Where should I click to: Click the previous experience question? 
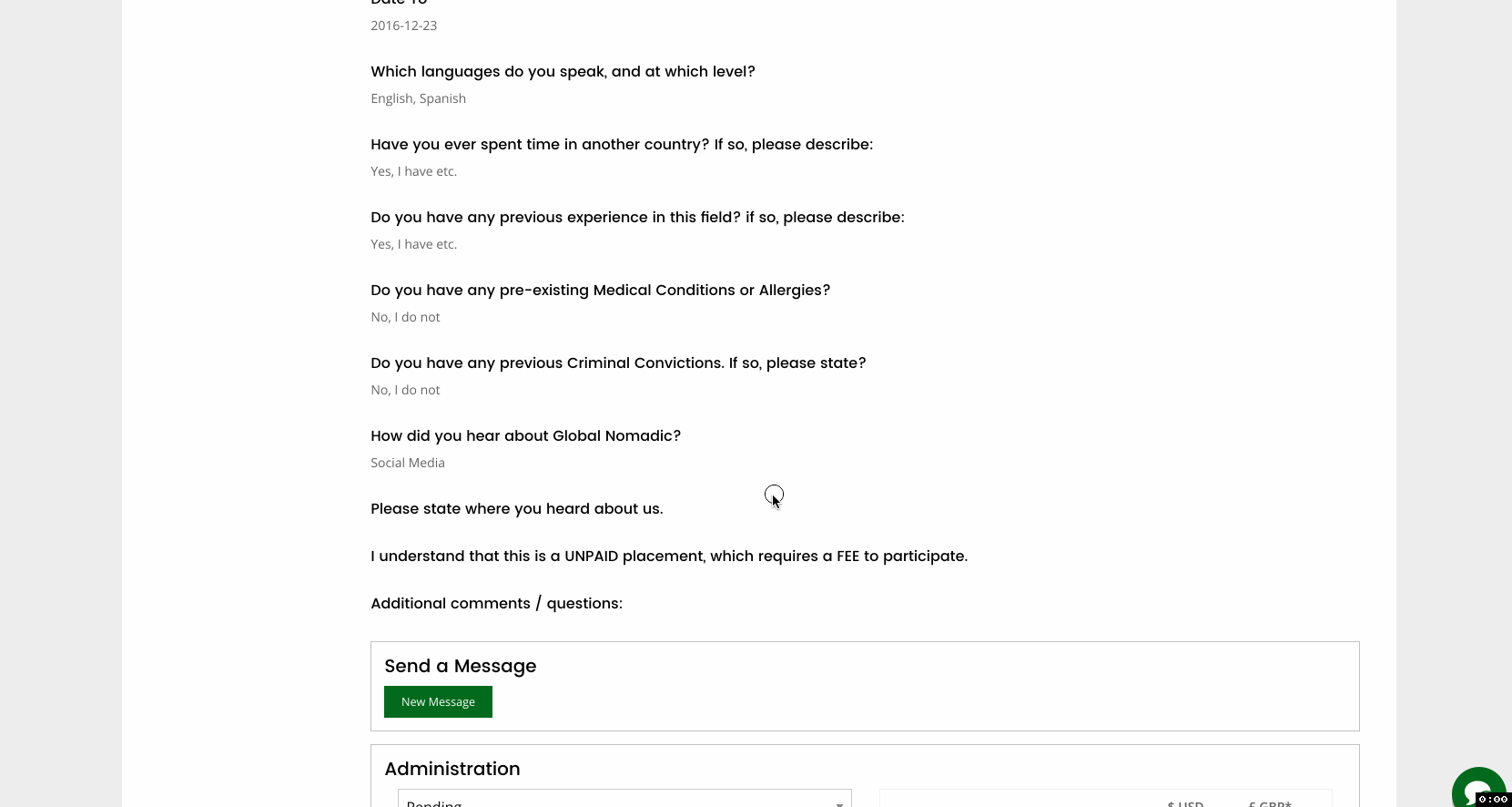(x=637, y=217)
